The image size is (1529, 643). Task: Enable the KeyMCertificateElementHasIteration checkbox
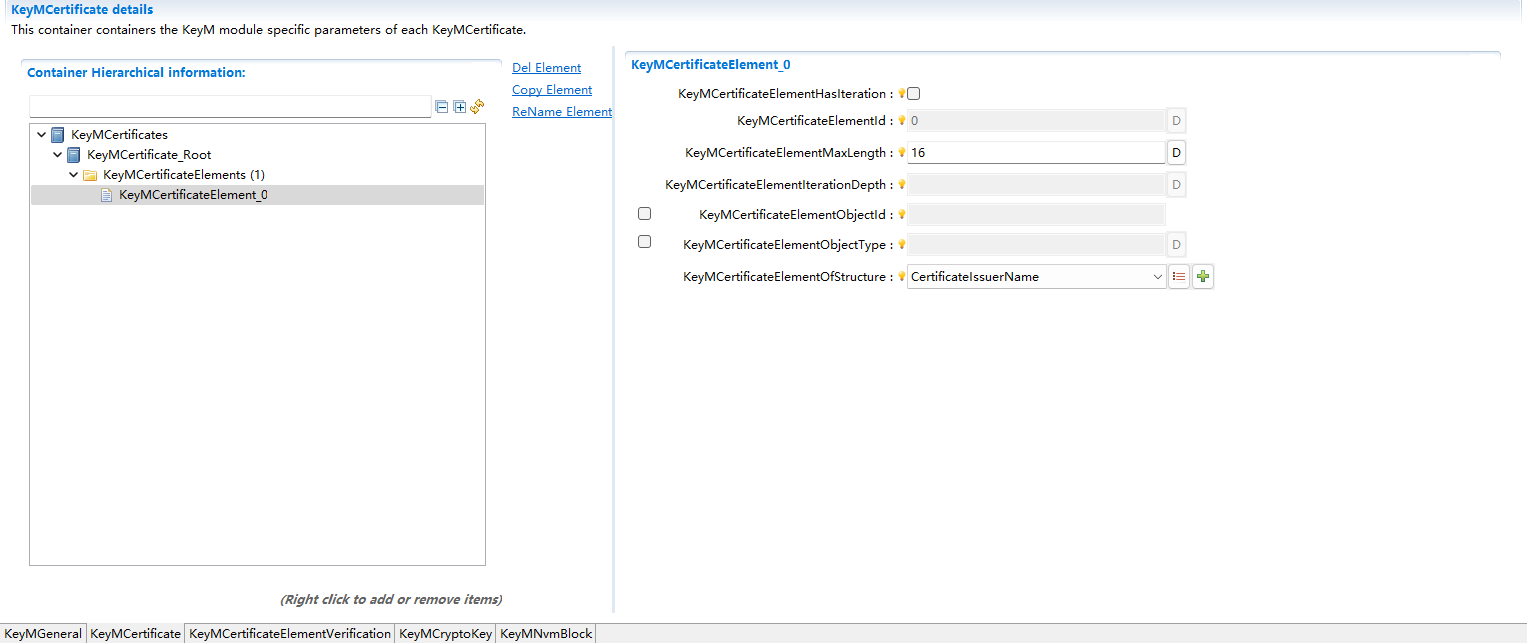(x=912, y=93)
